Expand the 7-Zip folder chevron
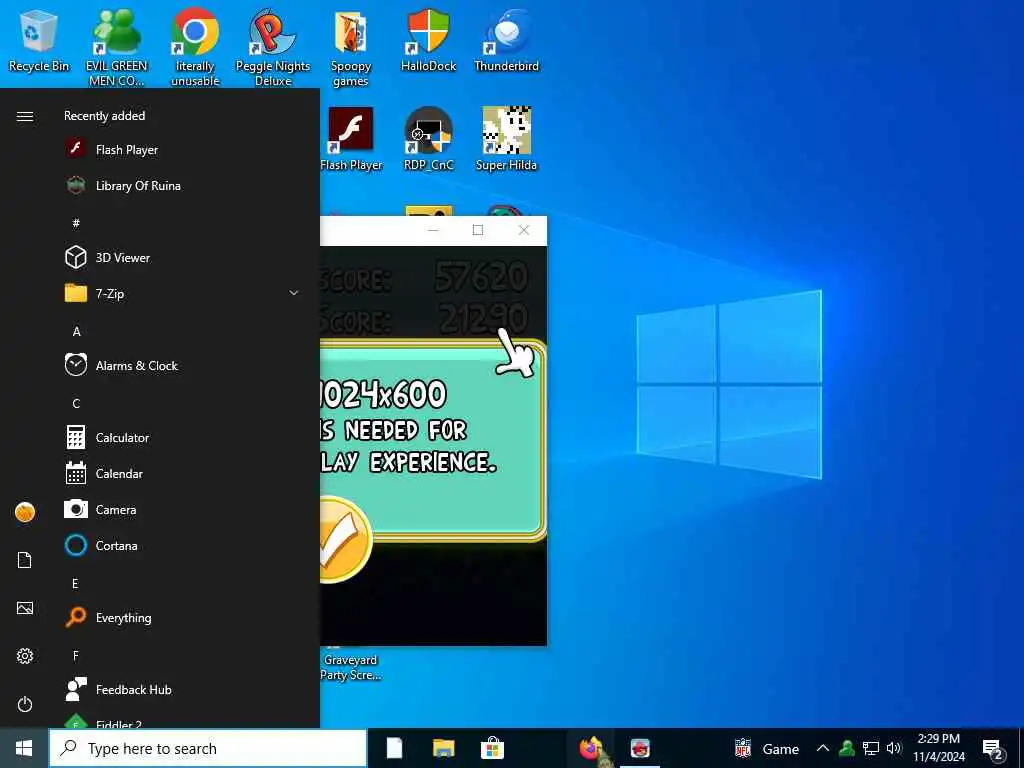 pyautogui.click(x=294, y=293)
